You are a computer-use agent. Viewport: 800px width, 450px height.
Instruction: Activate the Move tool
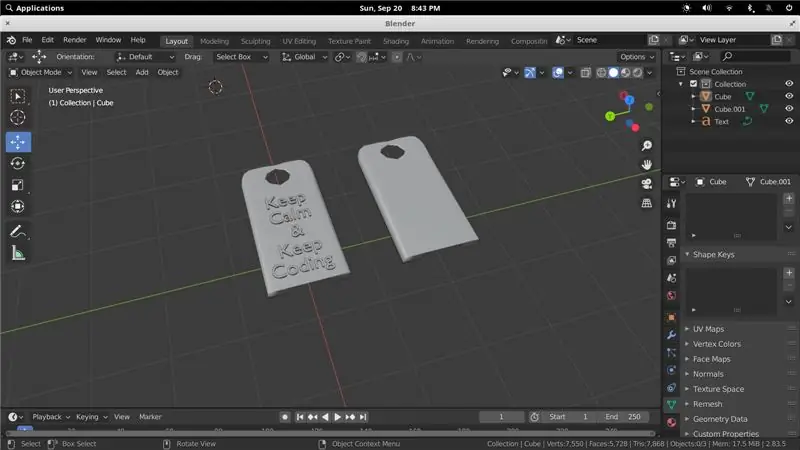pyautogui.click(x=18, y=142)
